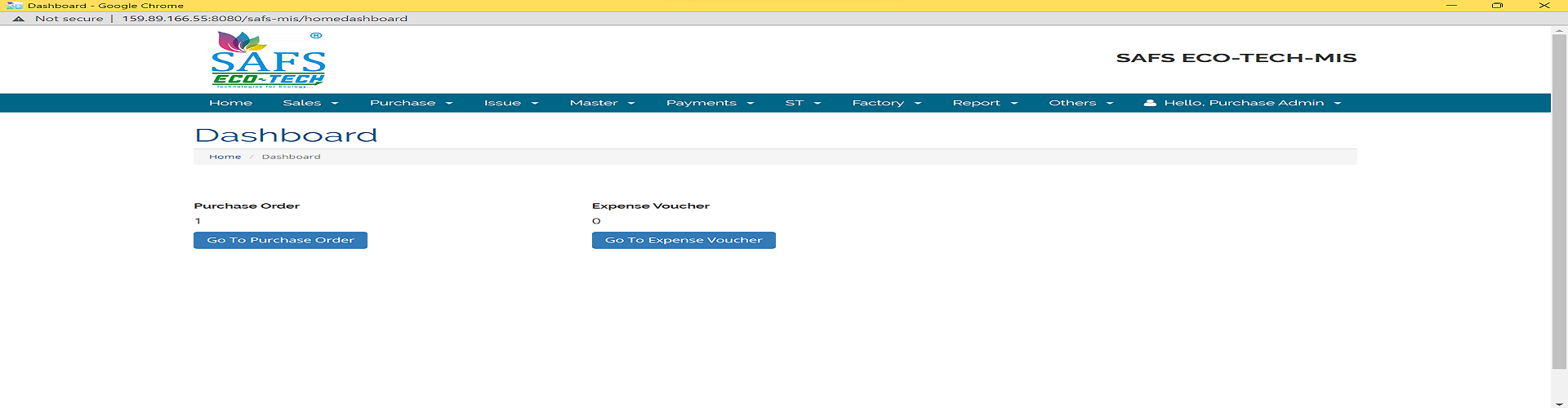Expand the Purchase menu
Screen dimensions: 1568x408
tap(410, 103)
